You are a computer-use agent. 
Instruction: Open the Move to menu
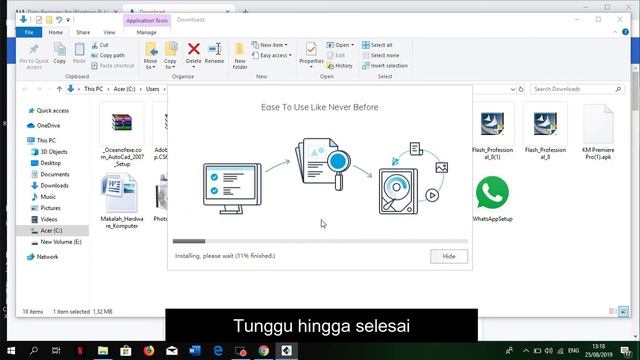(151, 56)
